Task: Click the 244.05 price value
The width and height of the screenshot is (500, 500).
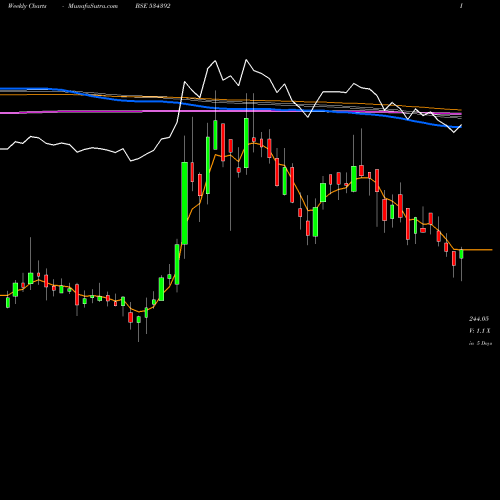Action: pyautogui.click(x=479, y=319)
